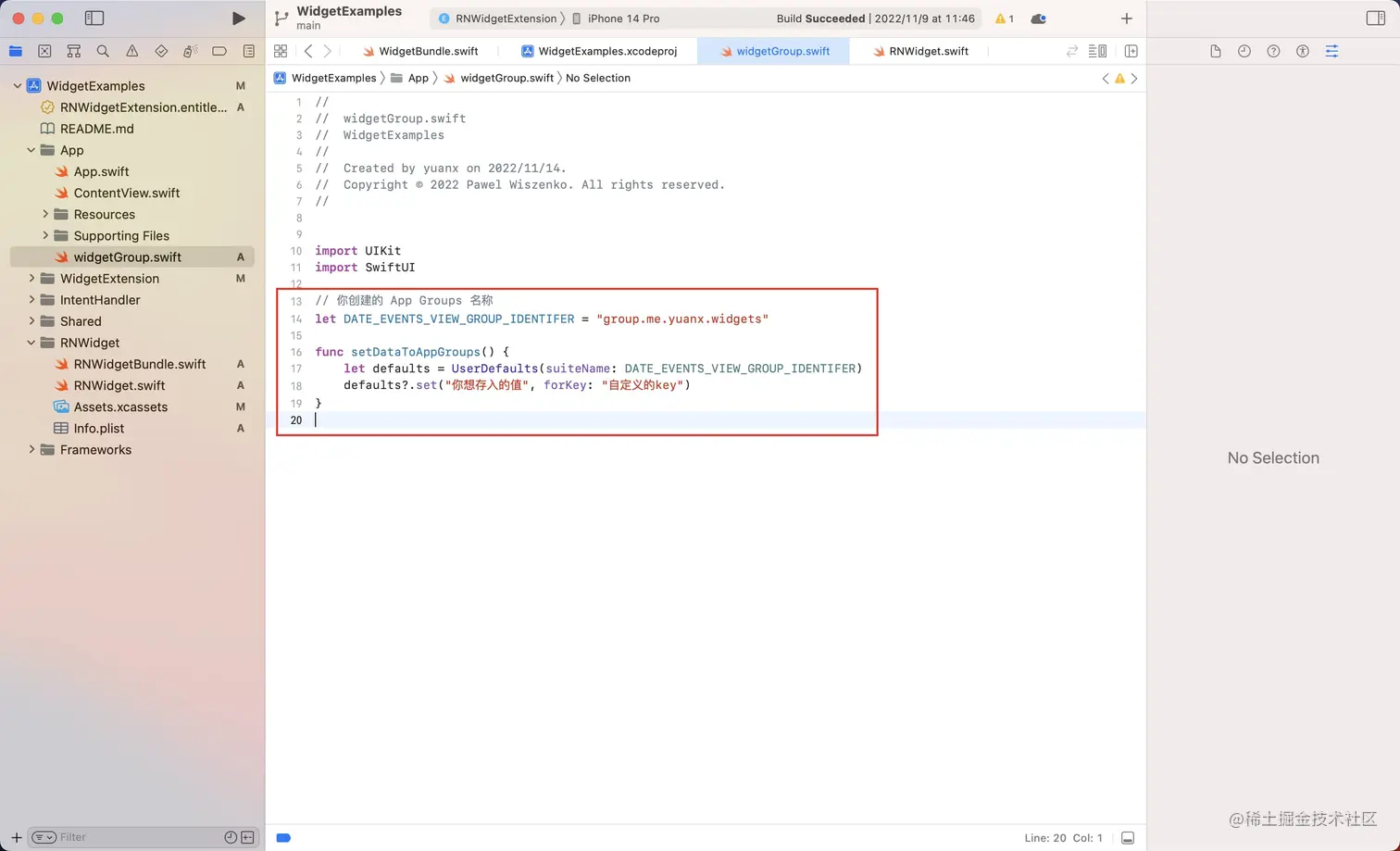This screenshot has width=1400, height=851.
Task: Open the Symbol navigator
Action: [x=74, y=51]
